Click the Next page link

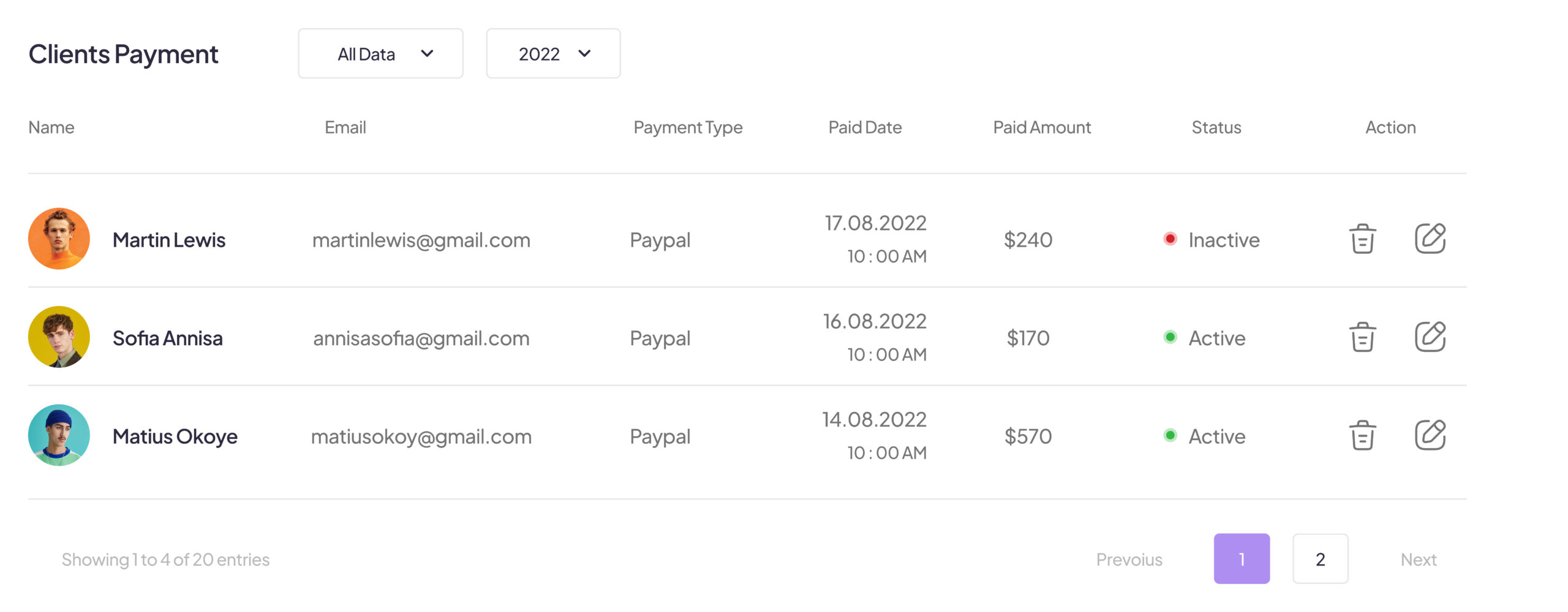[x=1418, y=559]
